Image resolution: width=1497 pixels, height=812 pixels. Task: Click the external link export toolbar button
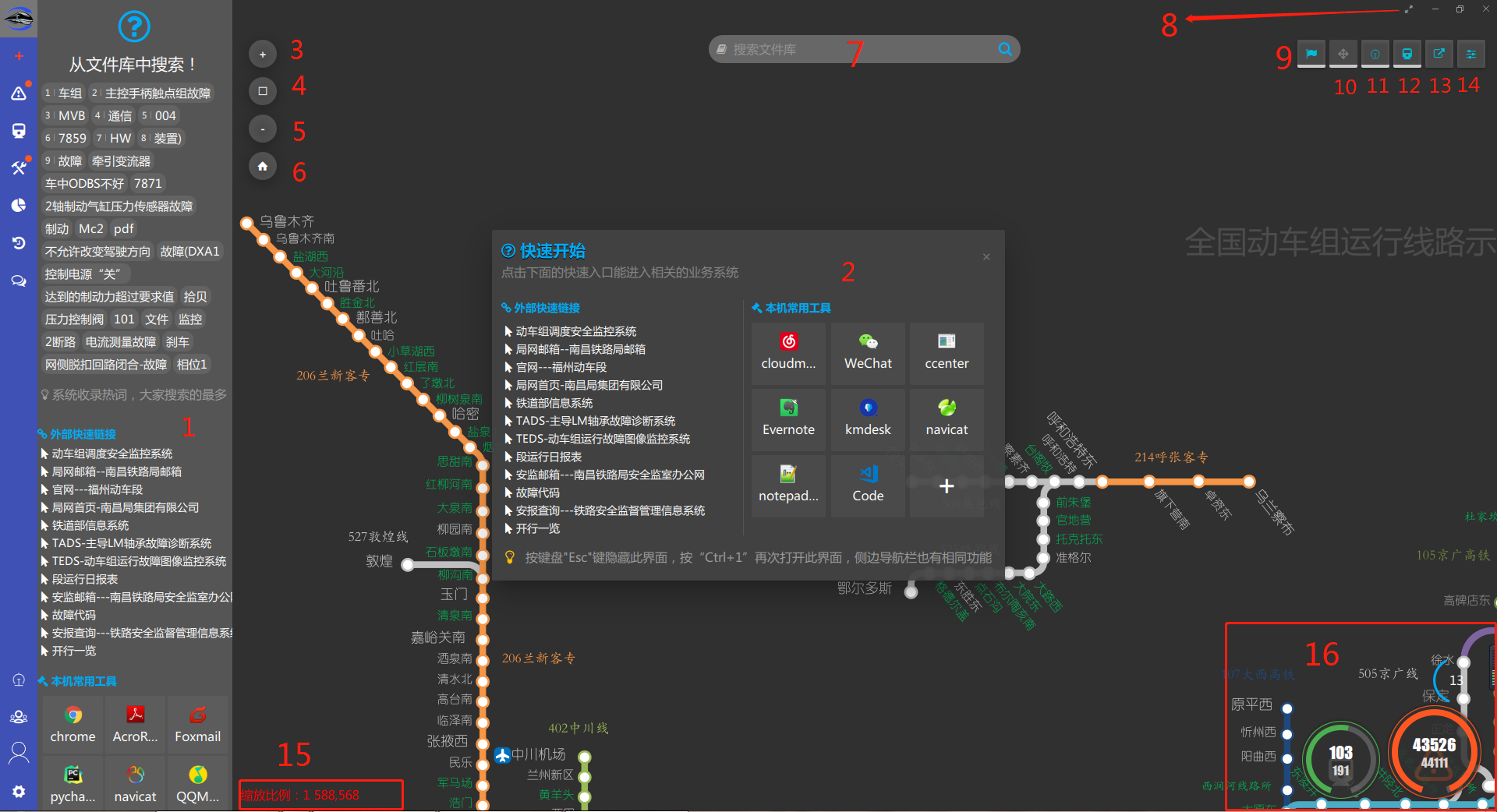click(x=1439, y=54)
